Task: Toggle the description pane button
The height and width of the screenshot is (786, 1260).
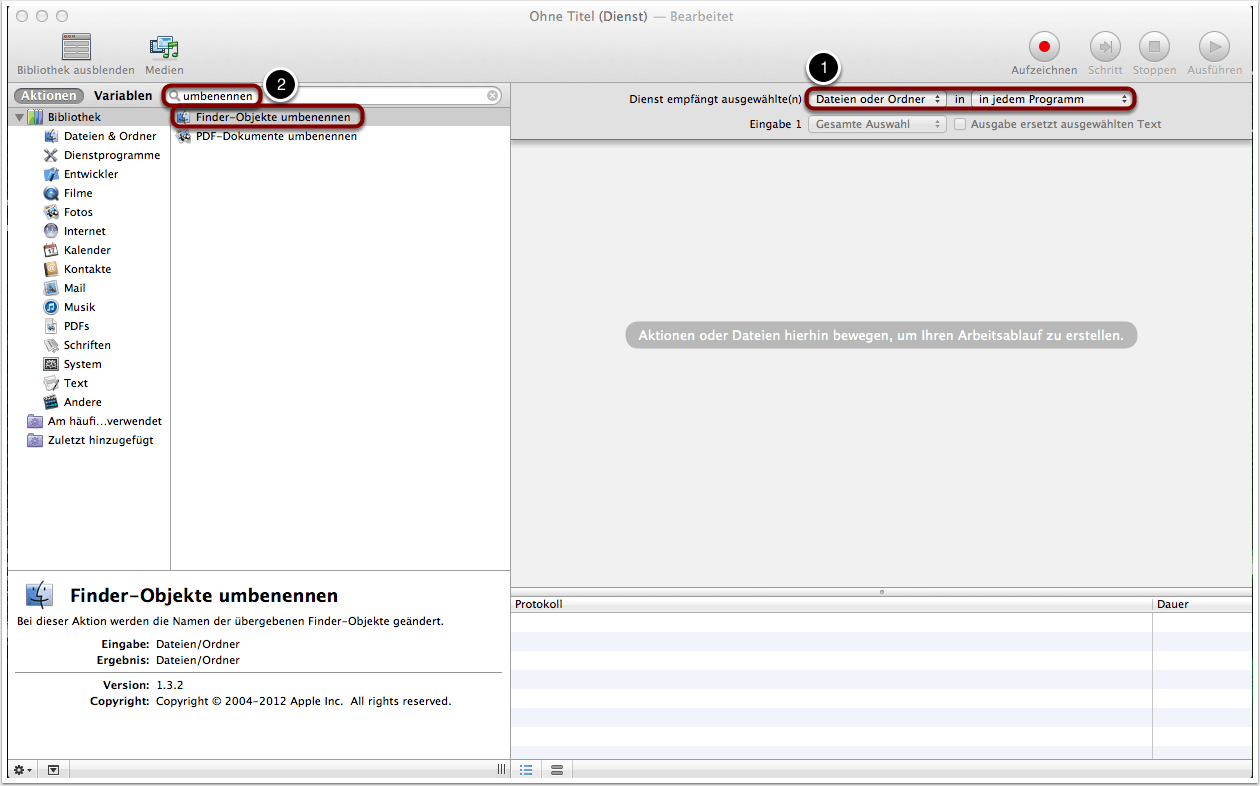Action: (x=53, y=770)
